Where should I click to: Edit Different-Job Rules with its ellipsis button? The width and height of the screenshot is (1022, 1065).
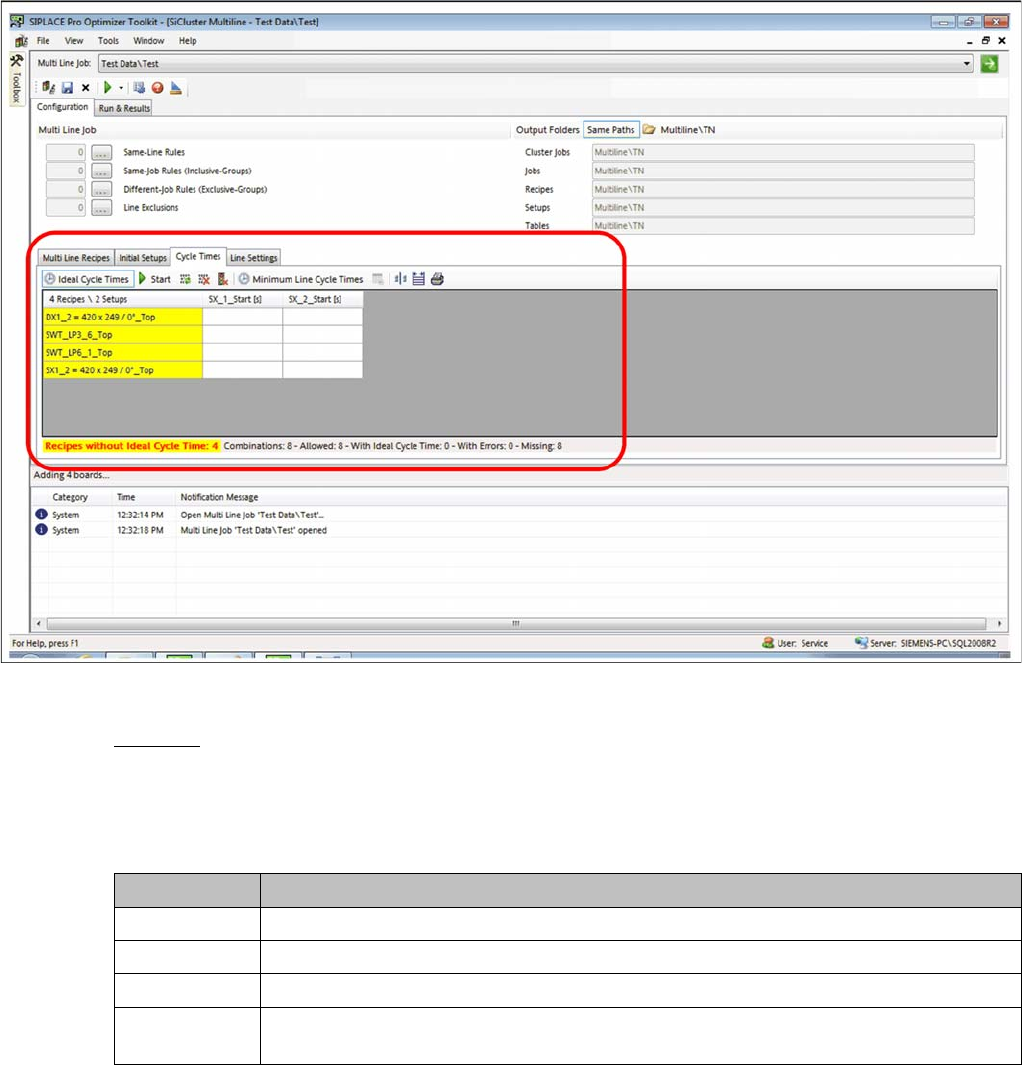101,189
